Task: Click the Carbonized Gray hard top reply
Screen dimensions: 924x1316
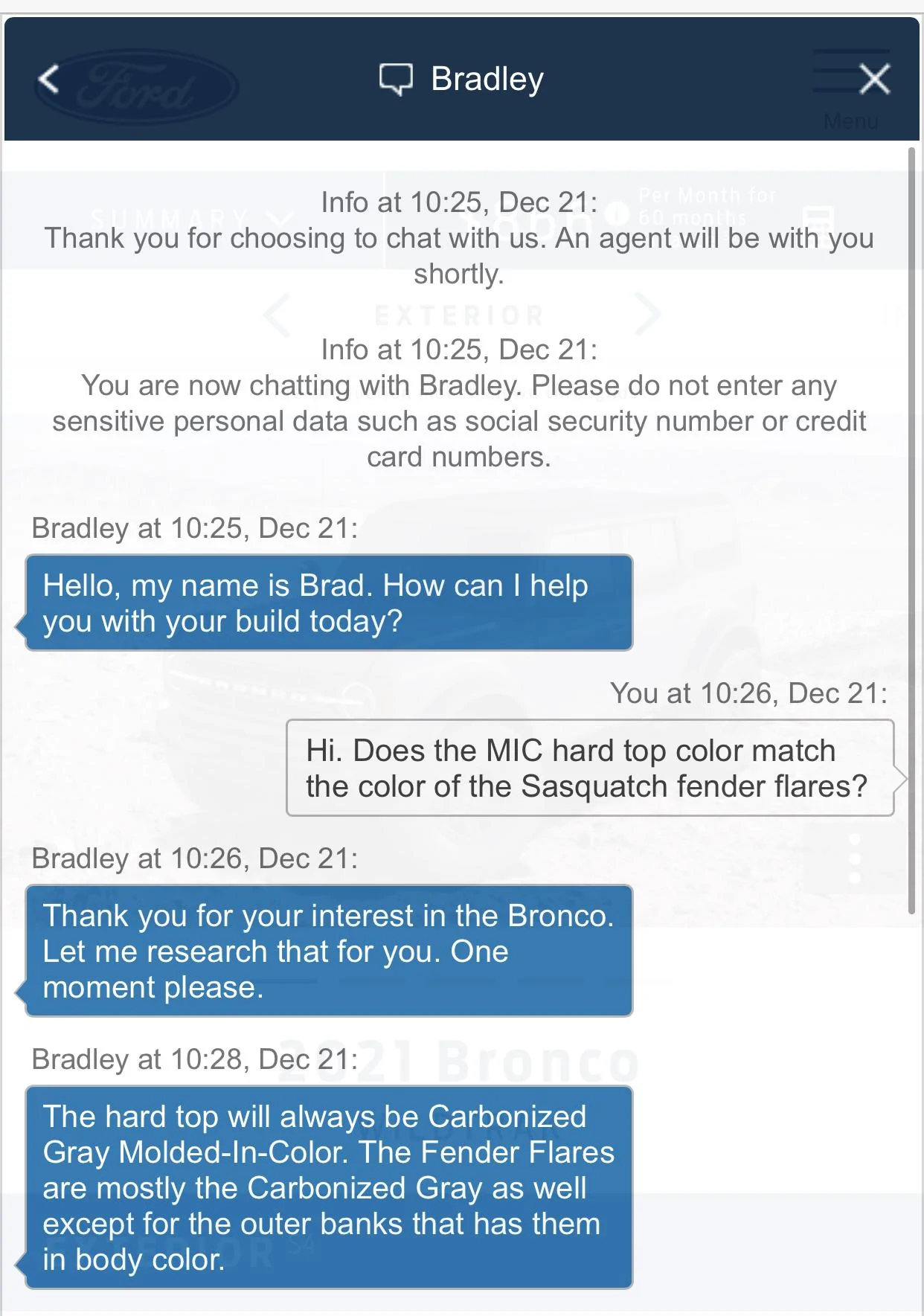Action: click(x=329, y=1187)
